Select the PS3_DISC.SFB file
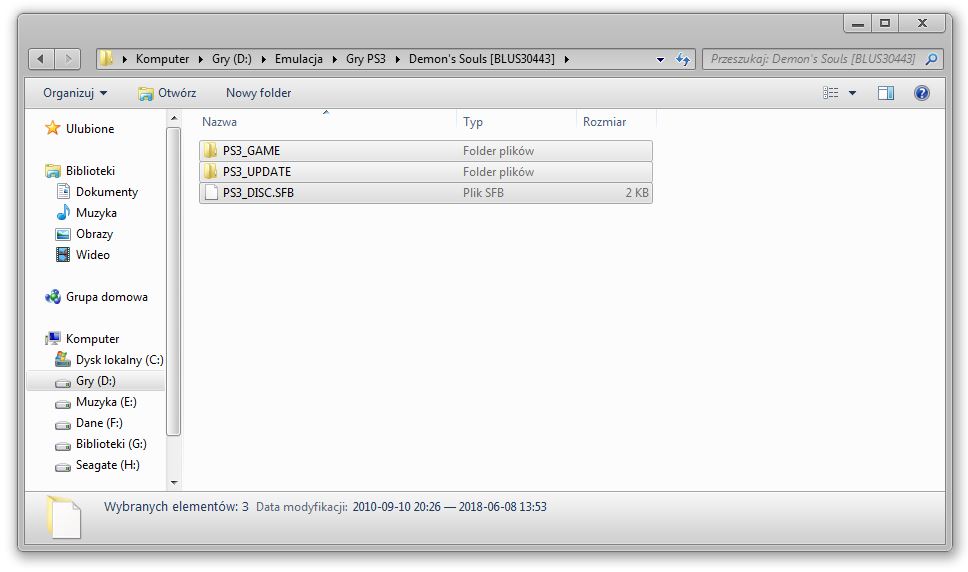Screen dimensions: 968x572 pos(425,193)
